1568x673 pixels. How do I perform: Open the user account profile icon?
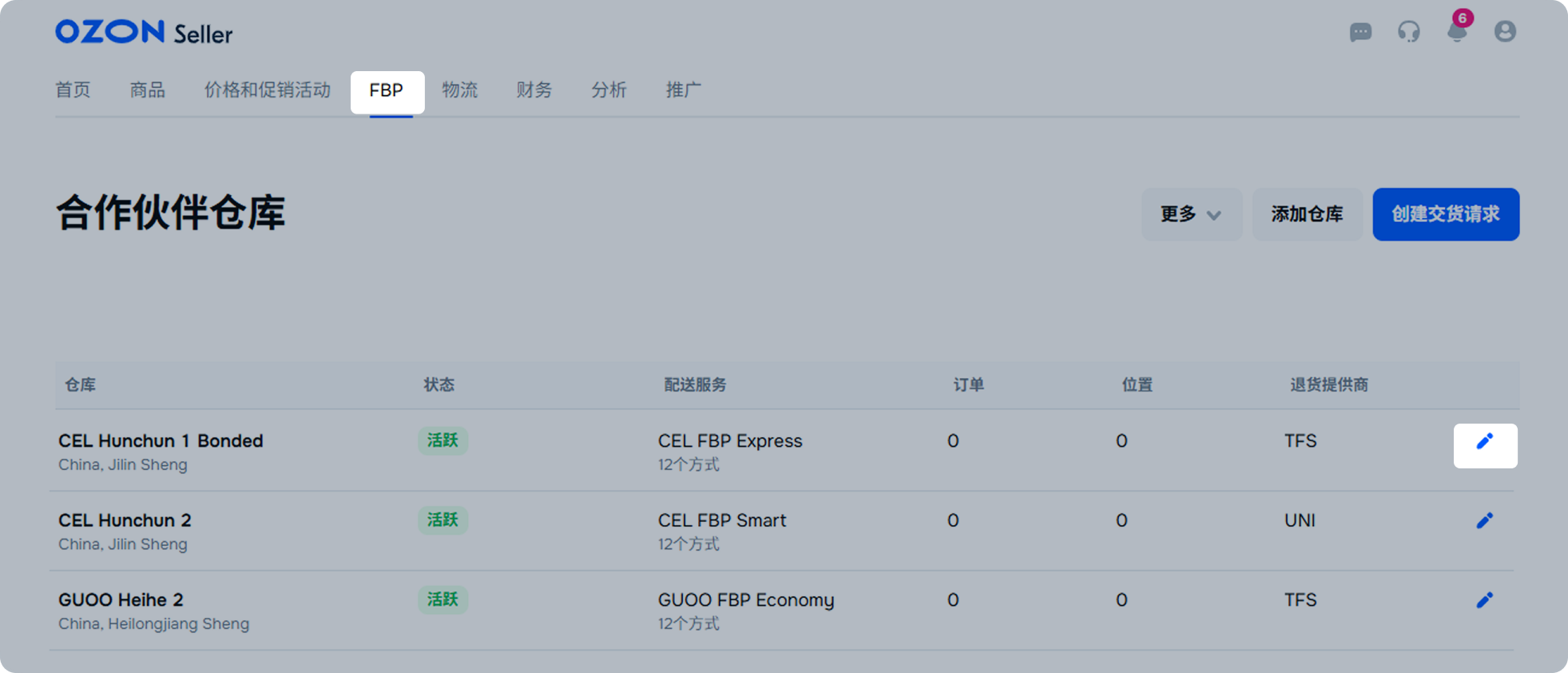pos(1505,32)
